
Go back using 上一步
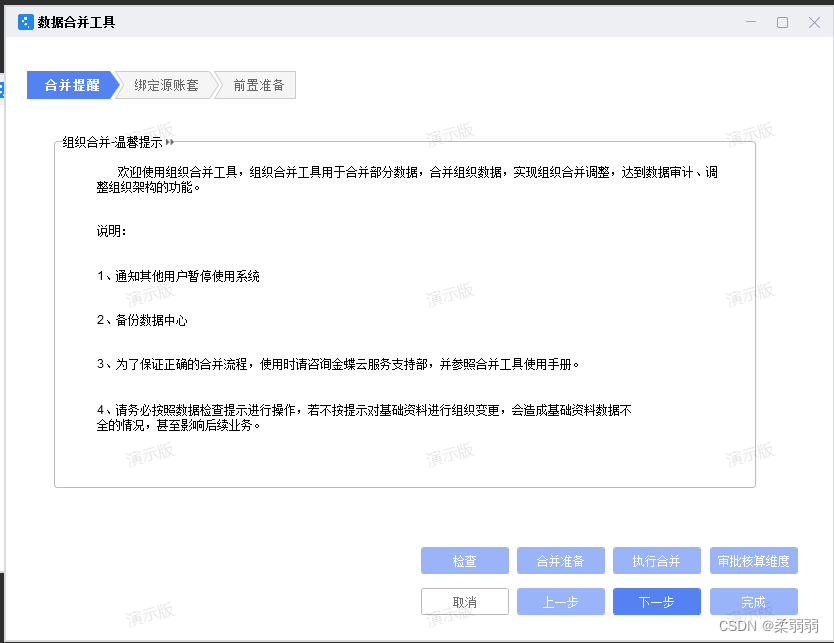point(560,601)
